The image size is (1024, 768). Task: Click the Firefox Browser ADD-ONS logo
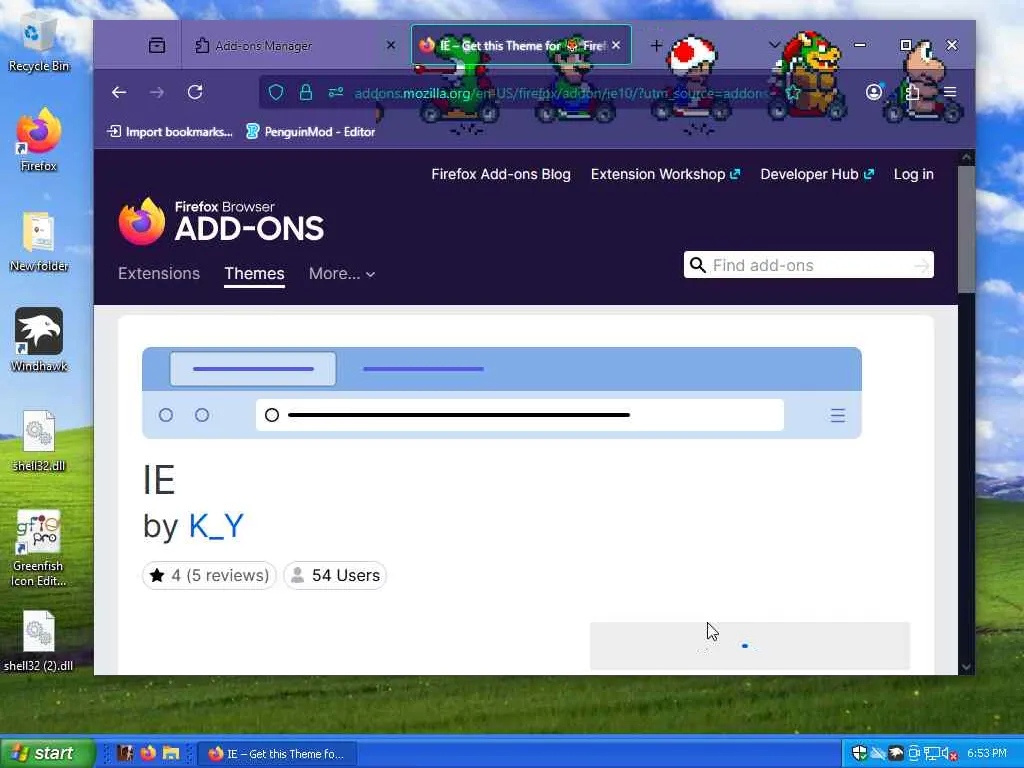tap(221, 221)
